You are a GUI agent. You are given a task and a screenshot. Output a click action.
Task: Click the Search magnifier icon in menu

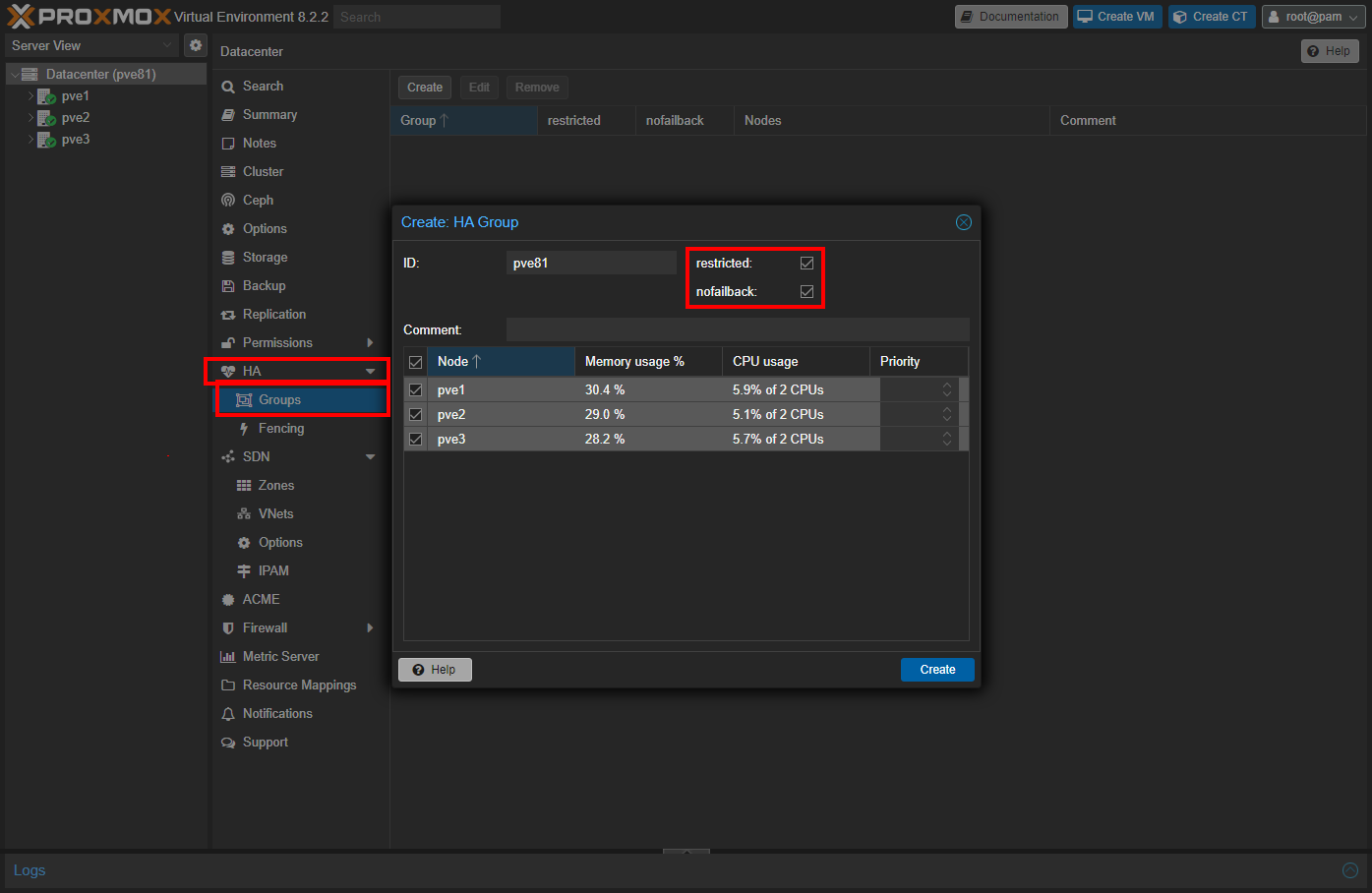pyautogui.click(x=228, y=87)
